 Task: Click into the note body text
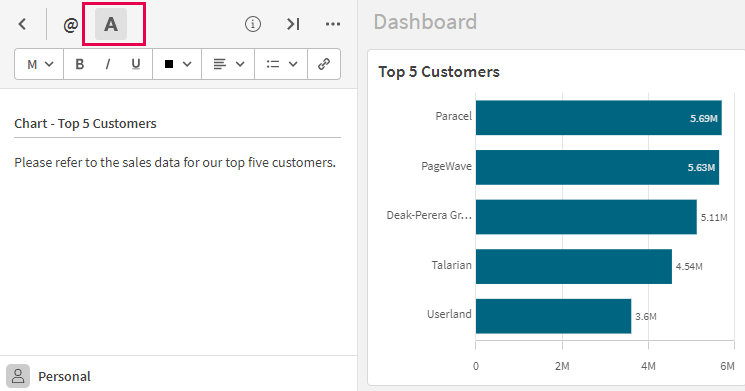[175, 162]
